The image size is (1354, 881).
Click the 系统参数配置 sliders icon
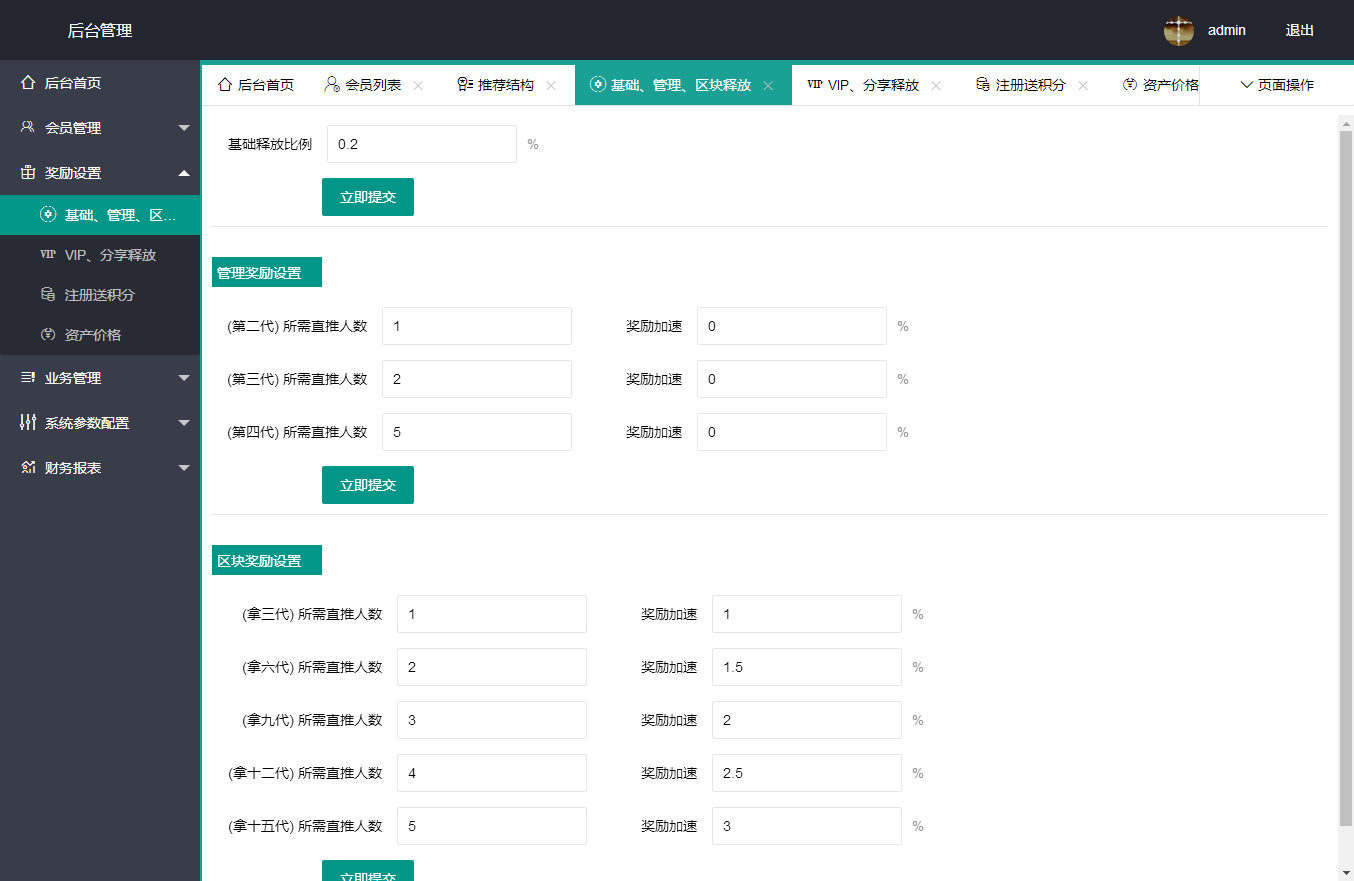coord(28,423)
